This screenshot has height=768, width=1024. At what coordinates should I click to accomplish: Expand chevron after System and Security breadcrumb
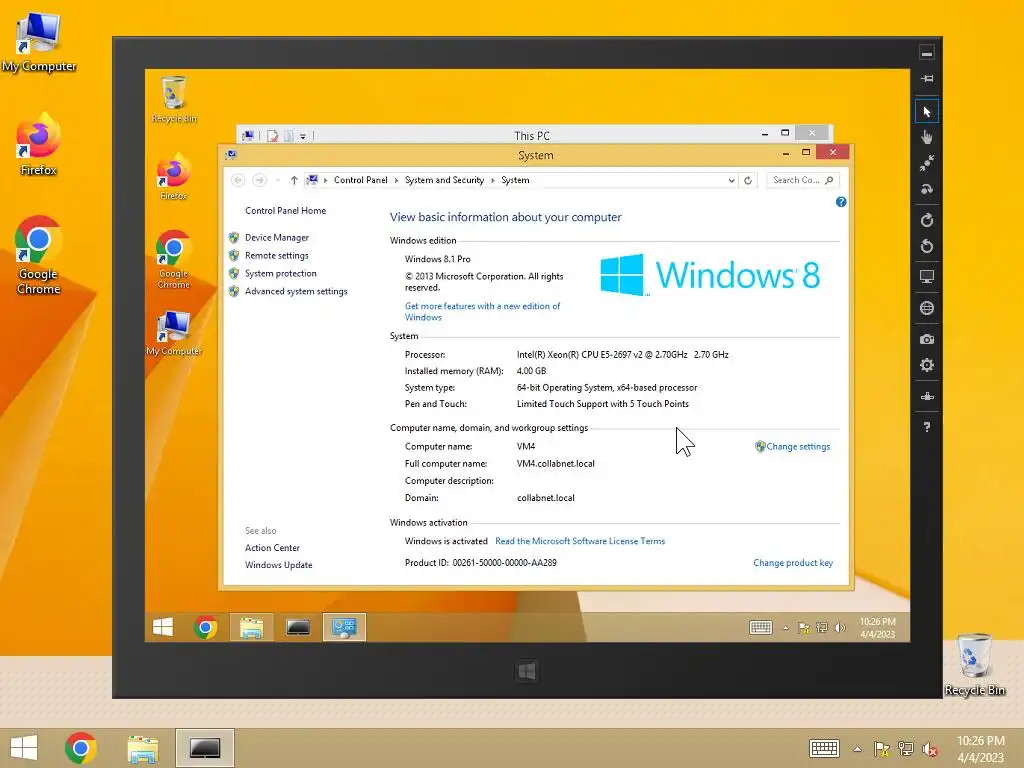(492, 180)
